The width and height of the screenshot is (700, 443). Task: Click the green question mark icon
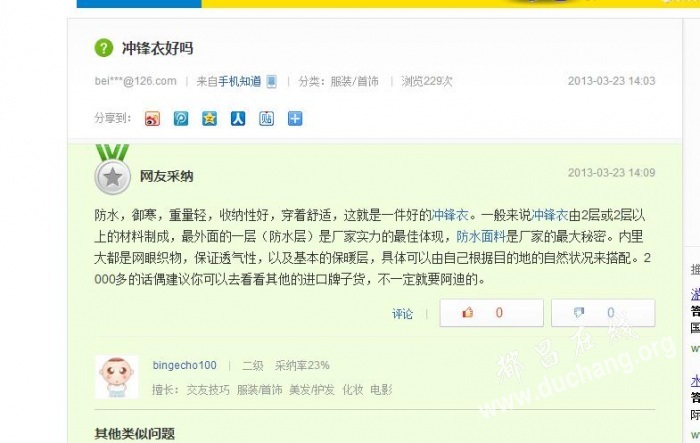104,48
